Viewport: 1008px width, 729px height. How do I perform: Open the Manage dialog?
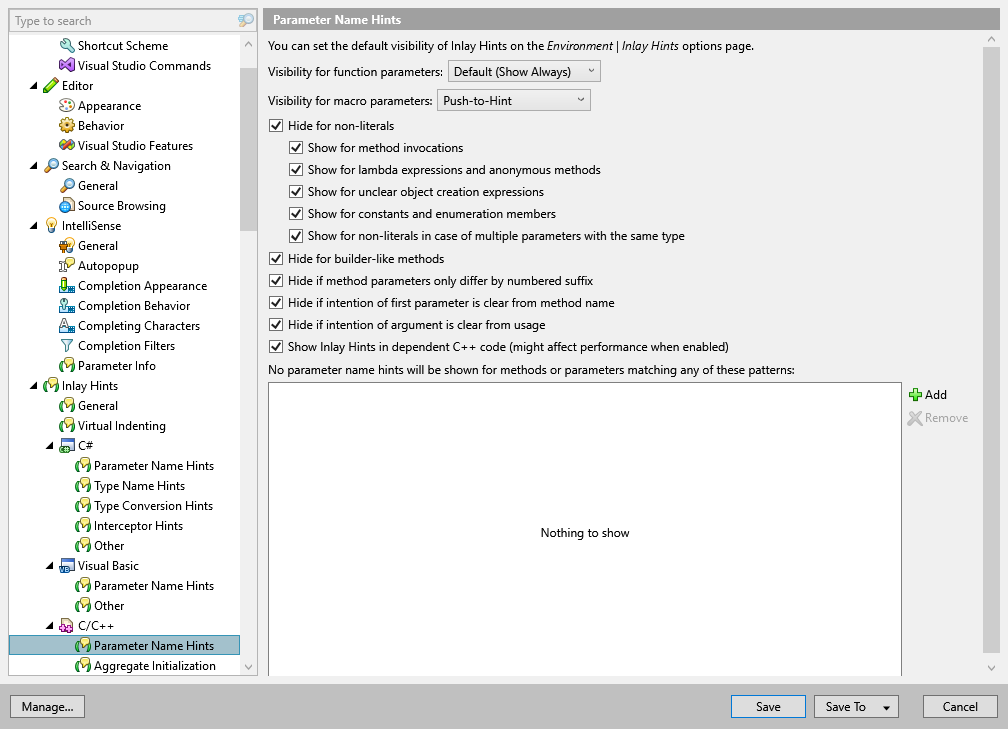(x=47, y=706)
